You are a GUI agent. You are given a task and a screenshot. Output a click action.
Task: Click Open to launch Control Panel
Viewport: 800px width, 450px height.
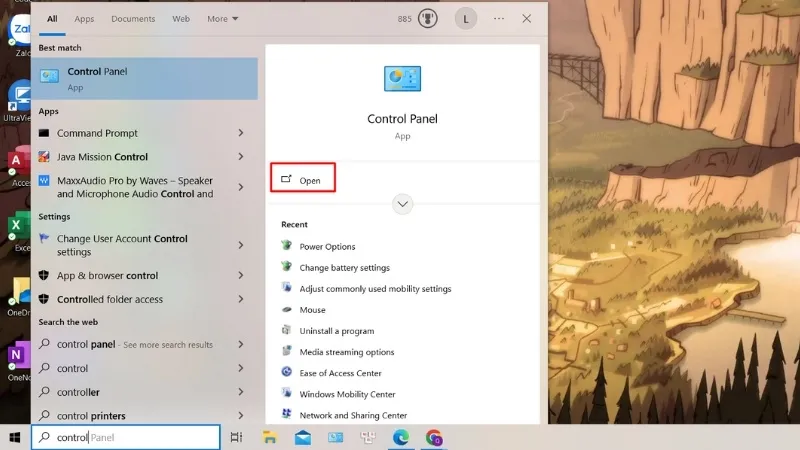302,180
